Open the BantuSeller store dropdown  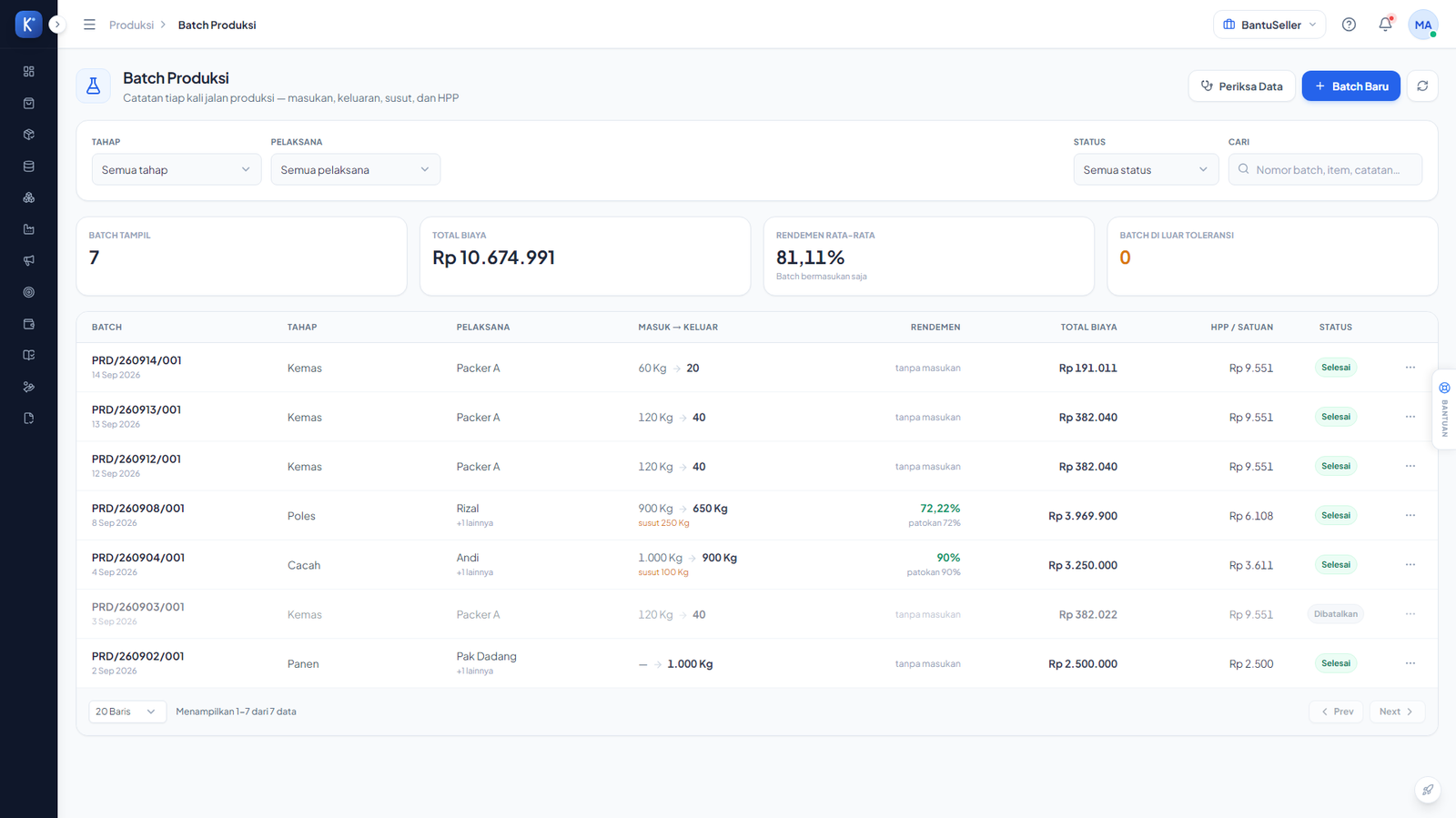[x=1269, y=25]
